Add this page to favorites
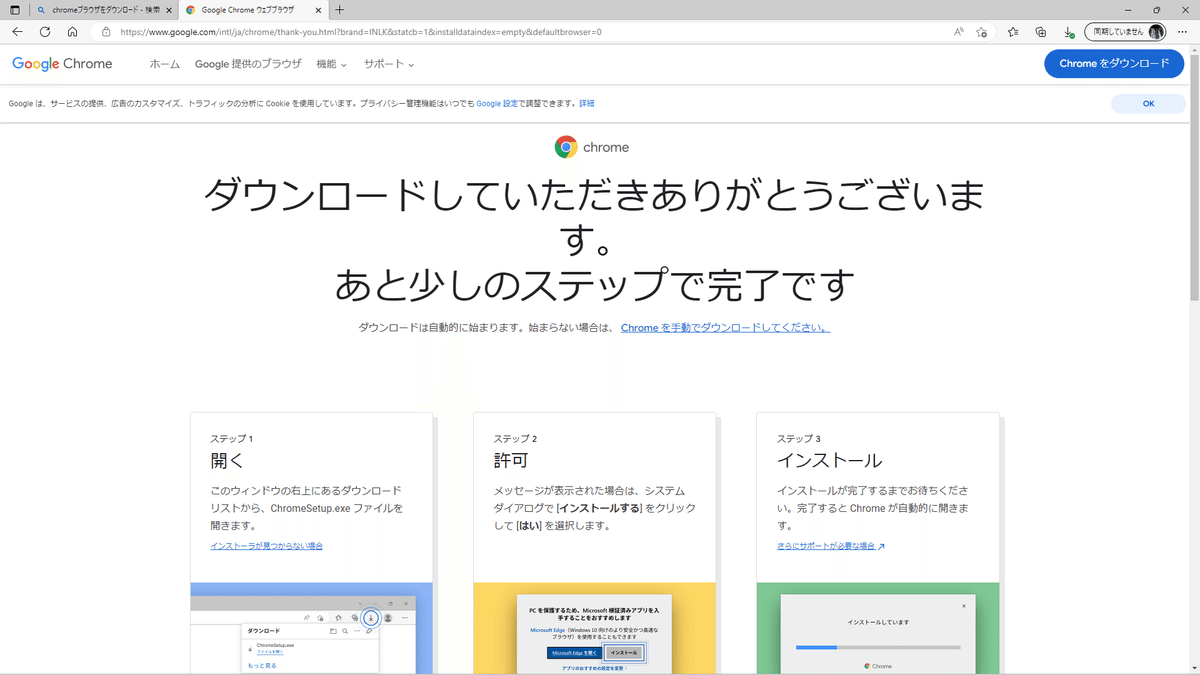 point(982,32)
